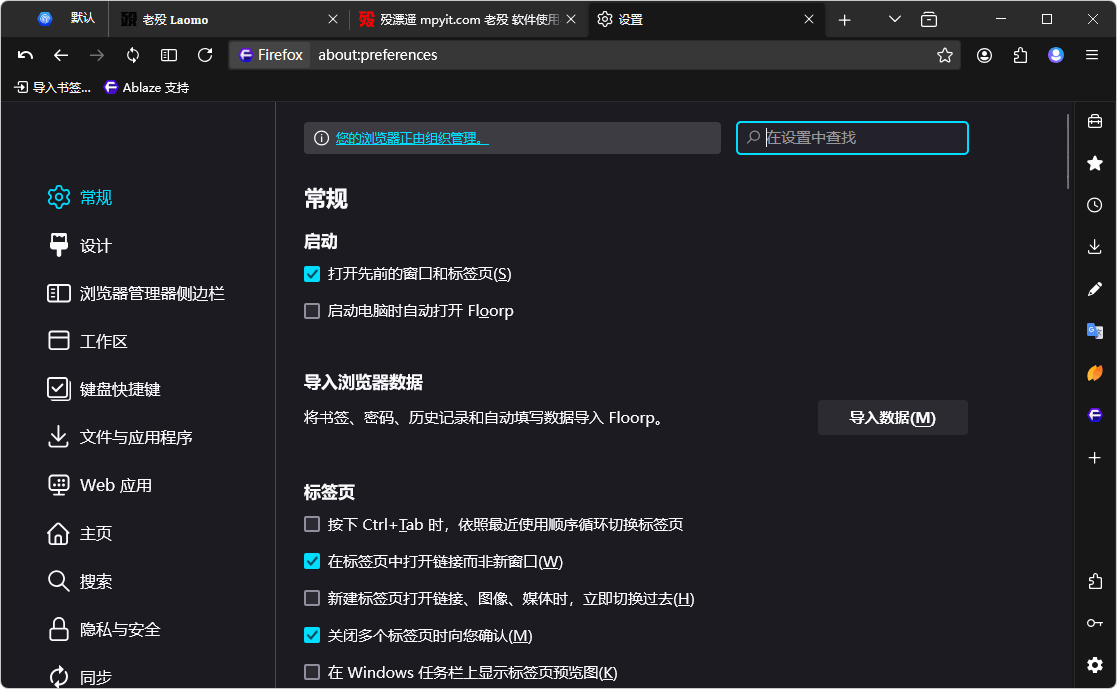Image resolution: width=1117 pixels, height=689 pixels.
Task: Open the briefcase panel in right sidebar
Action: point(1095,121)
